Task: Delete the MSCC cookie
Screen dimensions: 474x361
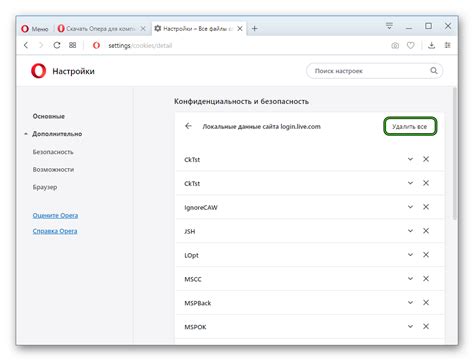Action: tap(426, 279)
